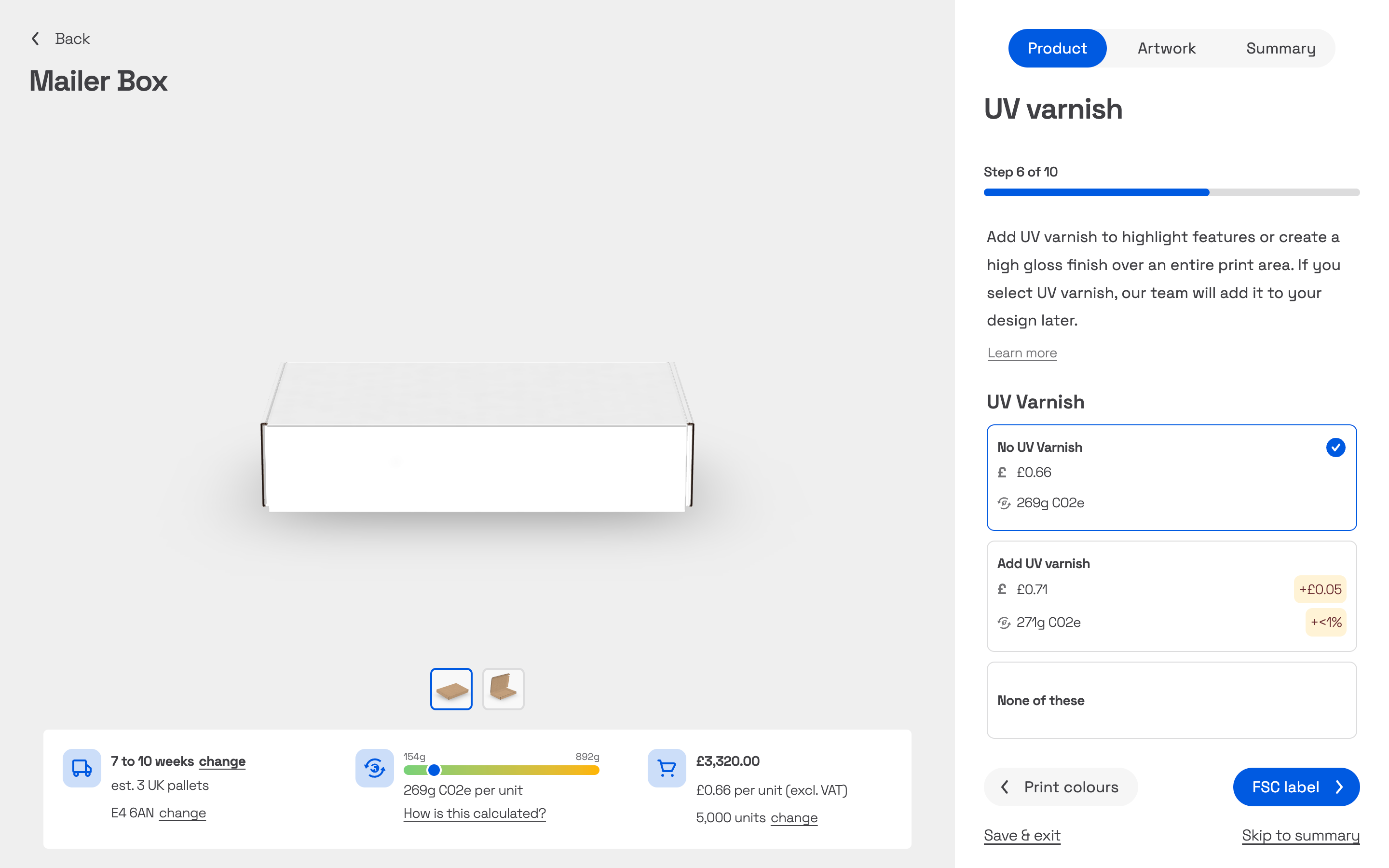Click the CO2e icon beside 269g CO2e option
The height and width of the screenshot is (868, 1389).
pyautogui.click(x=1003, y=503)
